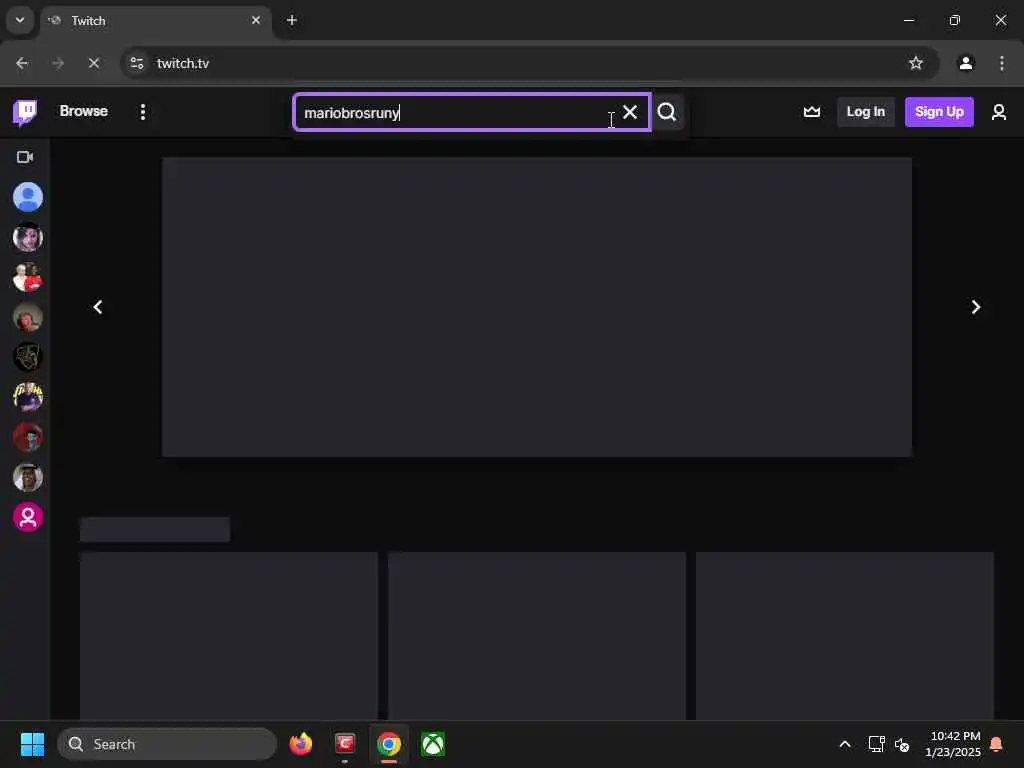Open the black-and-gold avatar channel
This screenshot has width=1024, height=768.
tap(27, 357)
